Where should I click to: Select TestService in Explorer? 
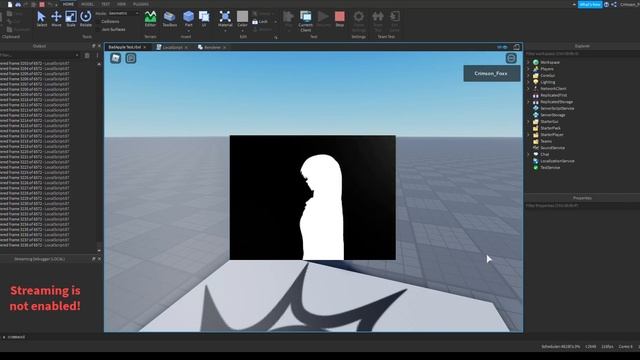click(550, 167)
